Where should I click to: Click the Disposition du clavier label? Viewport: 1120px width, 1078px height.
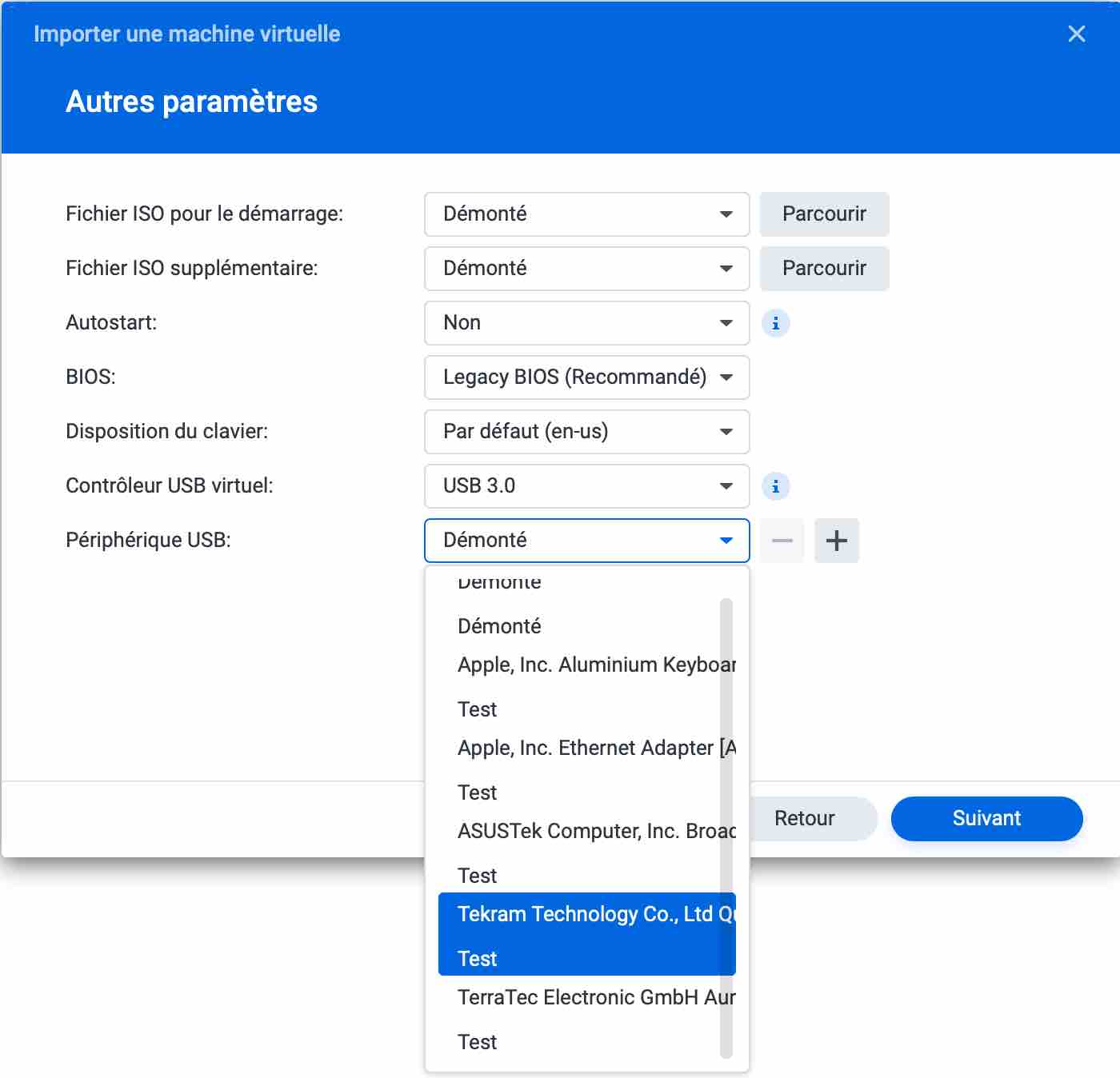point(167,431)
